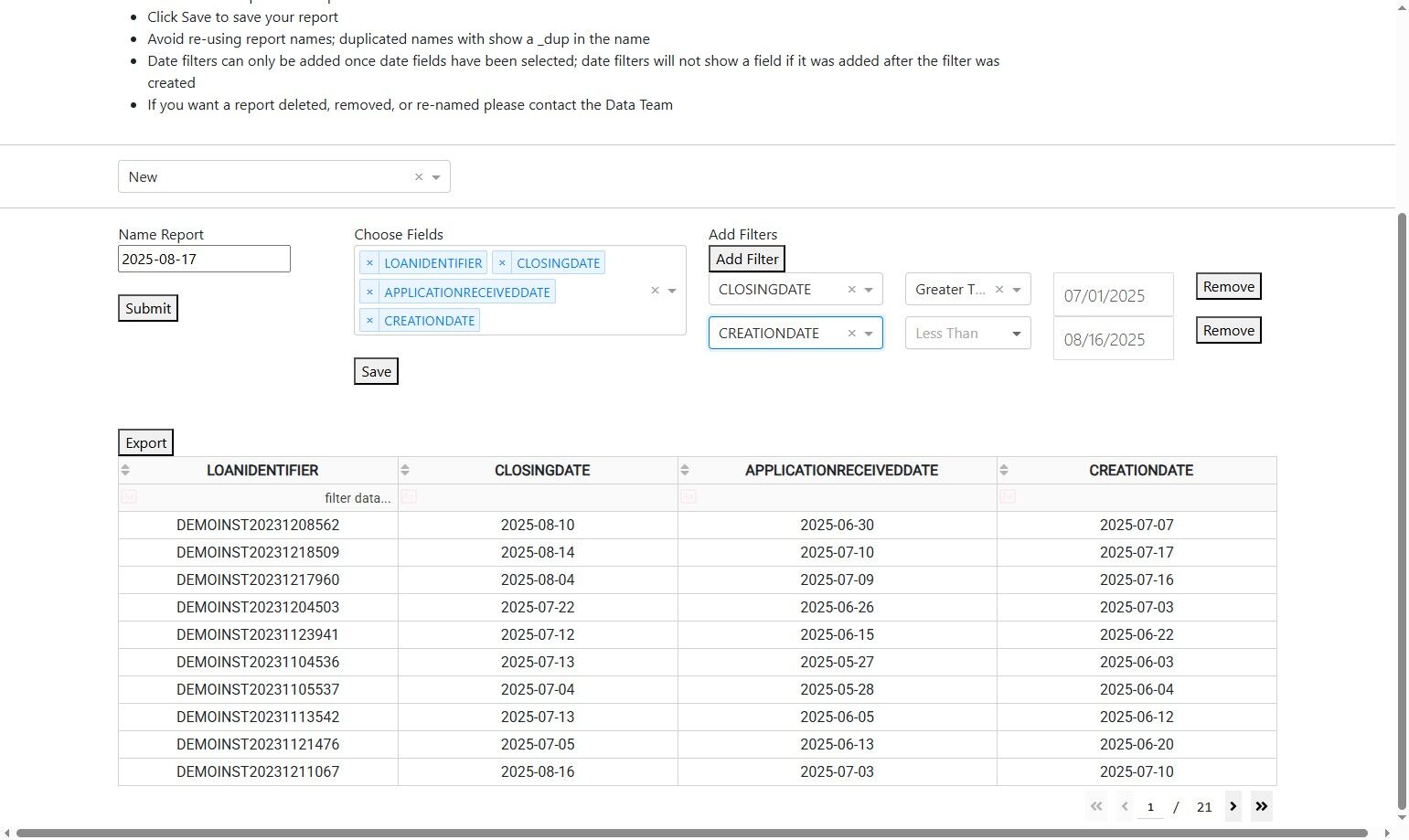
Task: Clear the CREATIONDATE filter field selection
Action: pos(851,334)
